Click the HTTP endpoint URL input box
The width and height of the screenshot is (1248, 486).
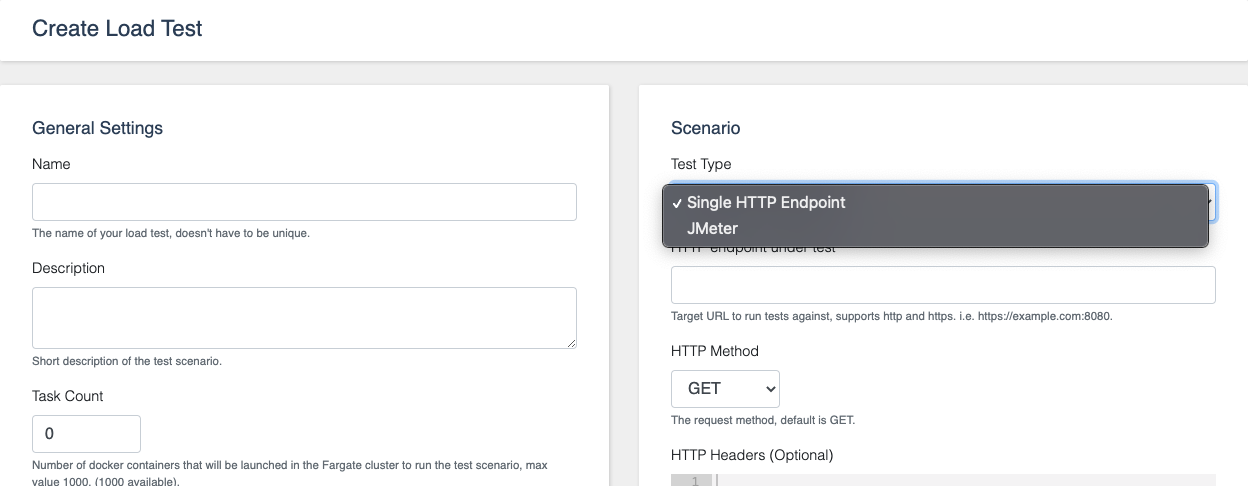click(943, 285)
